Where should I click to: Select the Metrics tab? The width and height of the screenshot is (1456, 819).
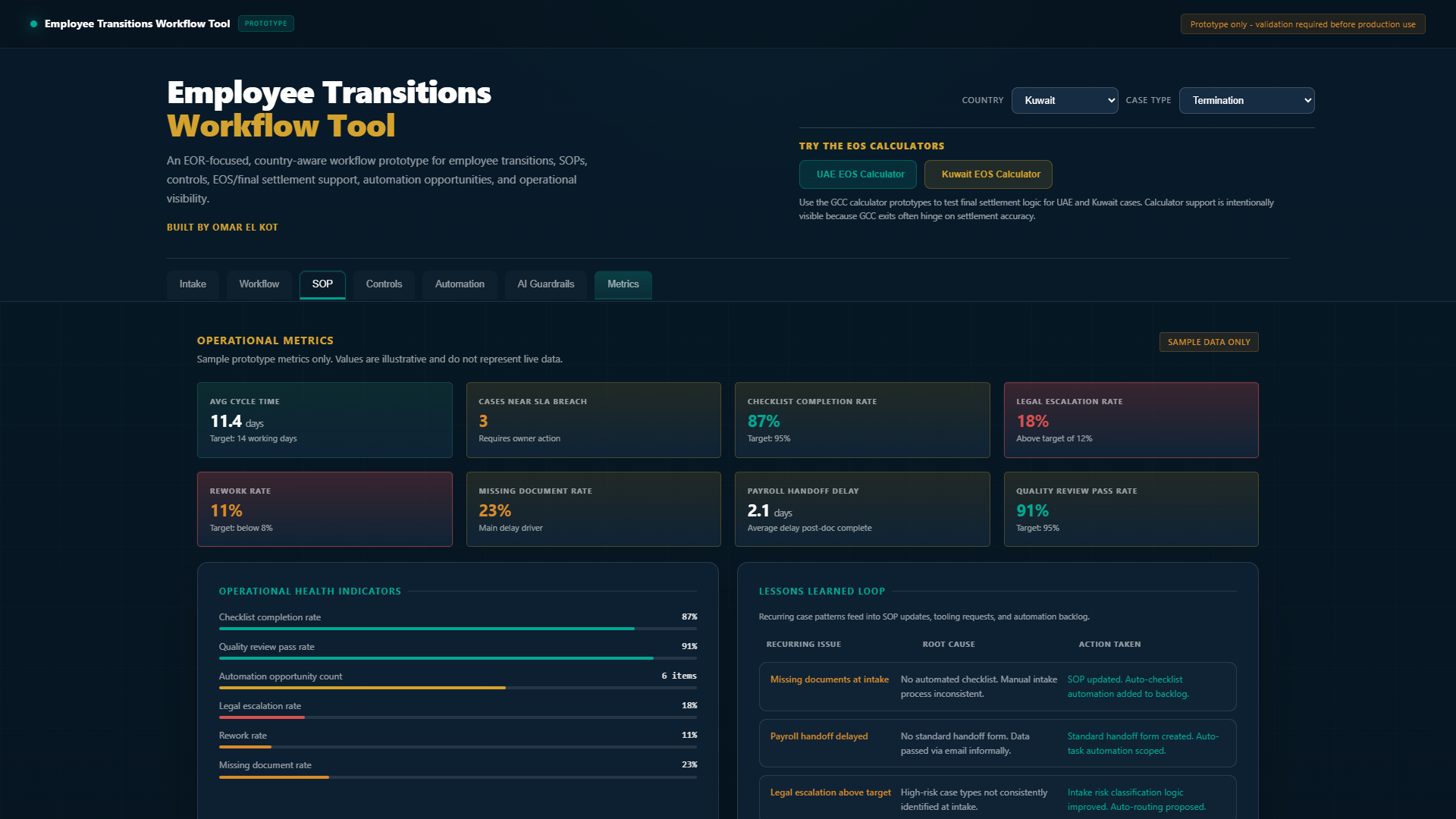tap(623, 284)
